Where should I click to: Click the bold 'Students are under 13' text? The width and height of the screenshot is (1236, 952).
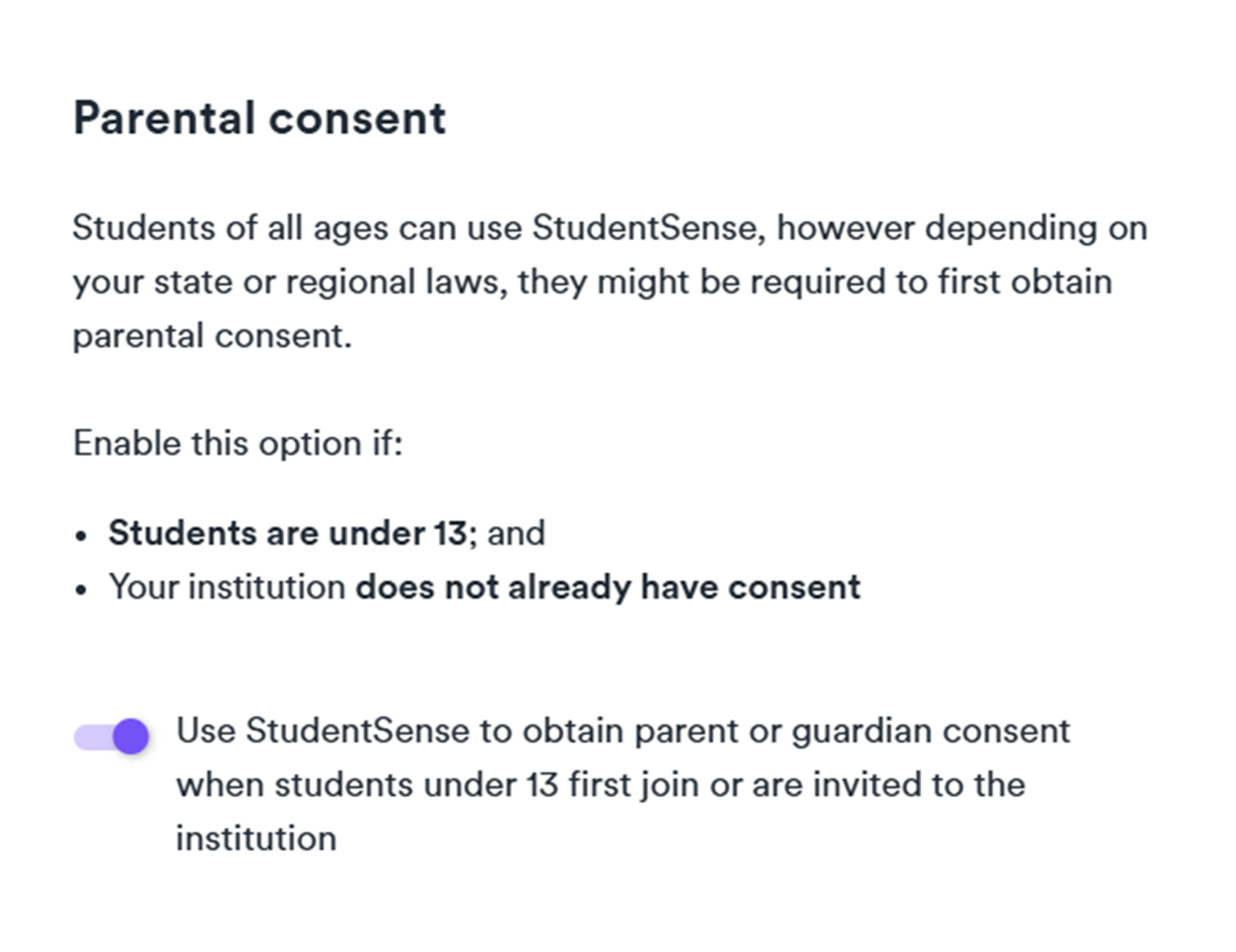tap(288, 533)
